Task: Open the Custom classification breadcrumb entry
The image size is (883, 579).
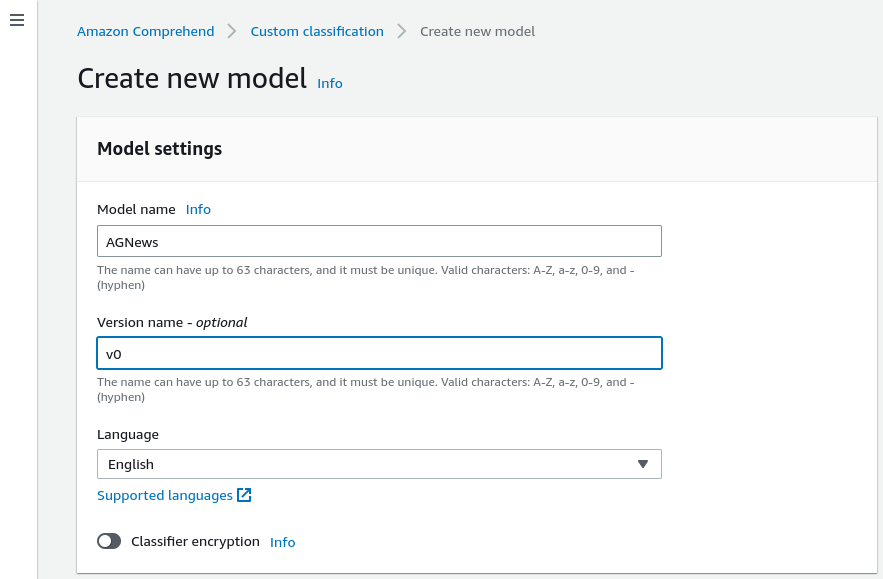Action: (x=317, y=31)
